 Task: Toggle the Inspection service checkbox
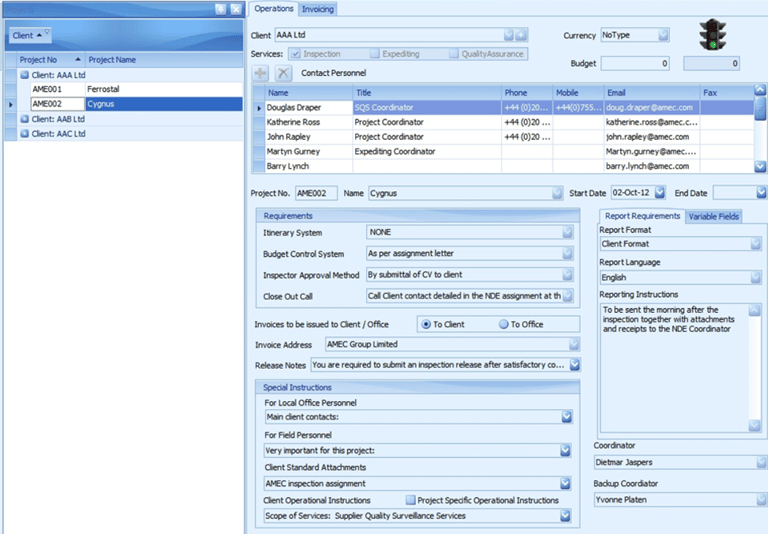(x=295, y=54)
